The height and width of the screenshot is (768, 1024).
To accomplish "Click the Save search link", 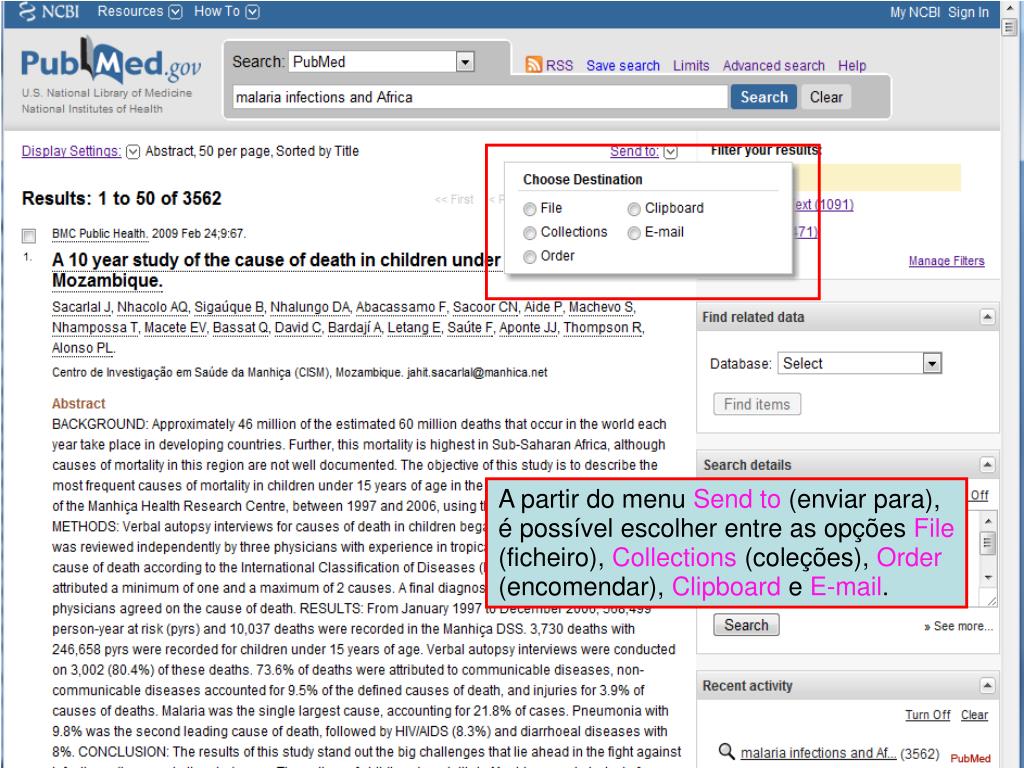I will 622,65.
